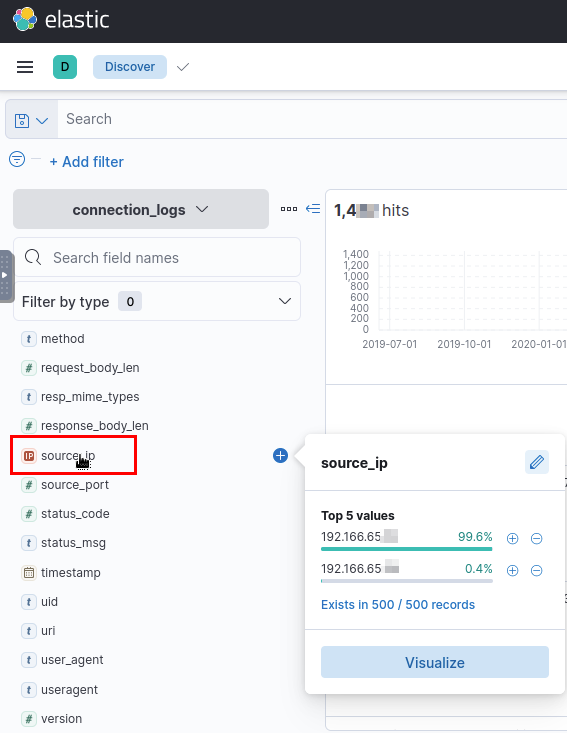This screenshot has width=567, height=733.
Task: Click the Search field names input
Action: tap(157, 257)
